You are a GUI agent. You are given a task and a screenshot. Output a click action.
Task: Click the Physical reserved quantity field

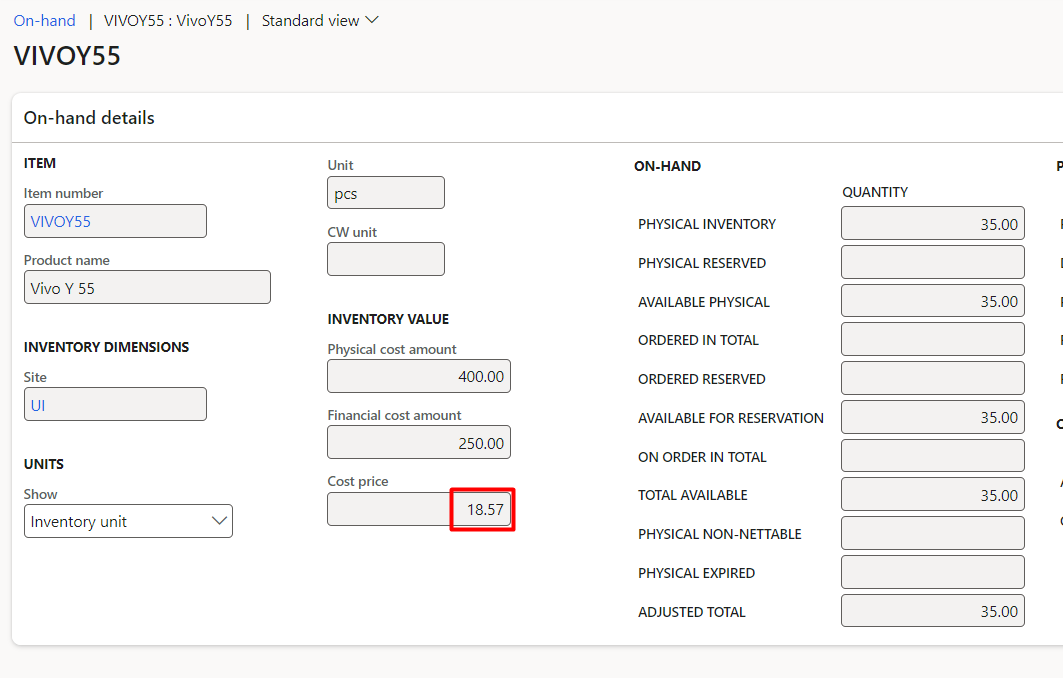pos(932,262)
